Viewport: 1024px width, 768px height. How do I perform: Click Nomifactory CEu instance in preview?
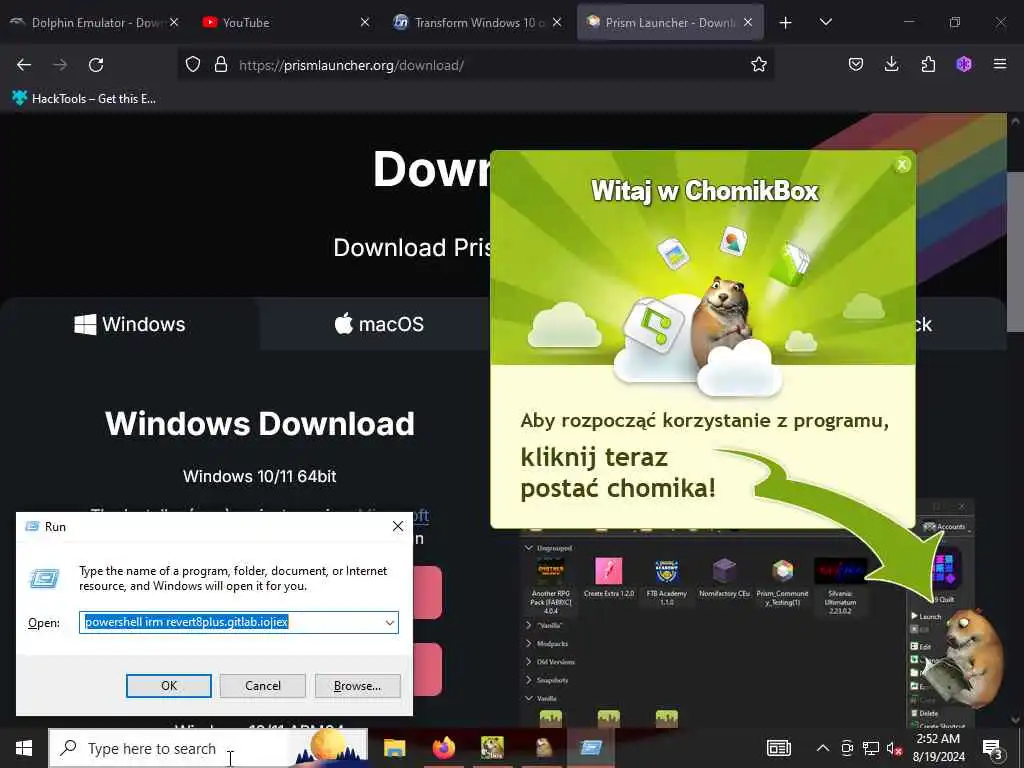[x=724, y=577]
